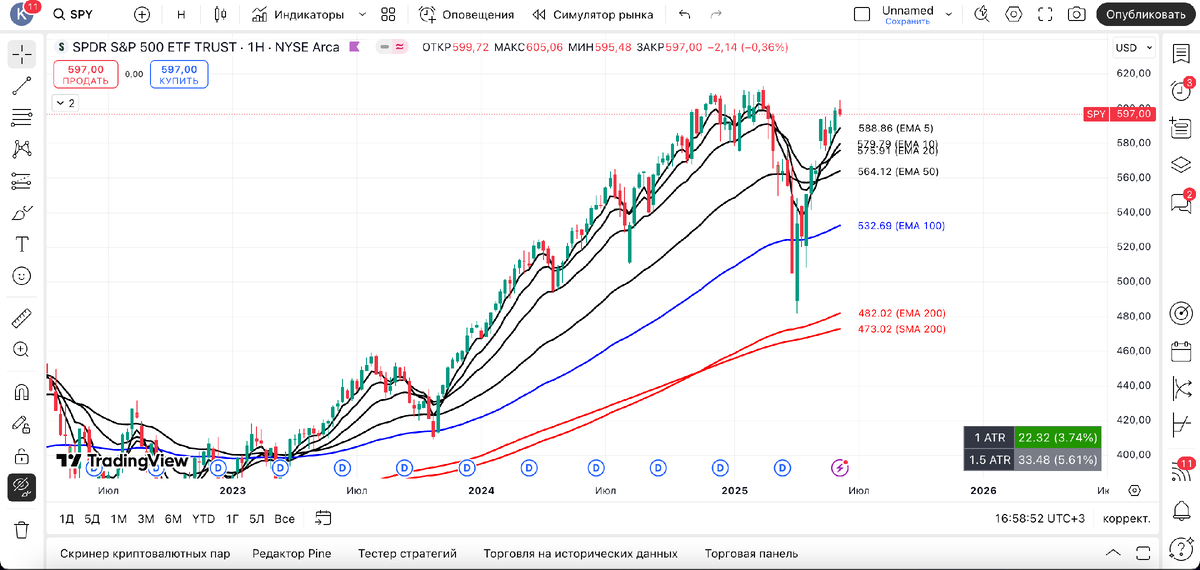Screen dimensions: 1200x570
Task: Toggle stay in drawing mode
Action: (x=22, y=424)
